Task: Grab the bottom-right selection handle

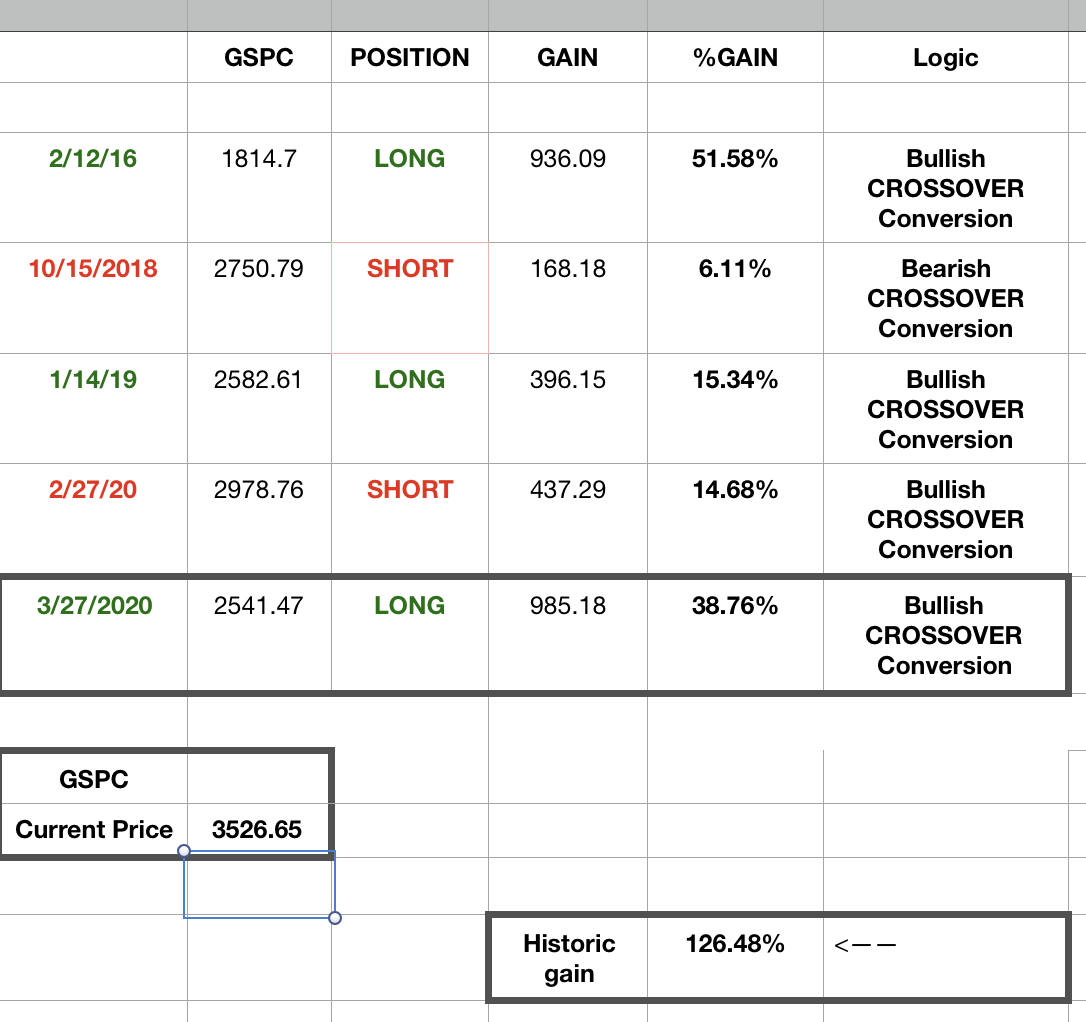Action: (x=335, y=918)
